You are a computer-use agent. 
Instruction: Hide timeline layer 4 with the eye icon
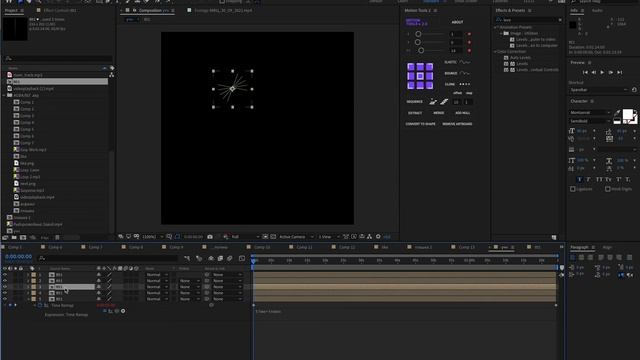[5, 293]
